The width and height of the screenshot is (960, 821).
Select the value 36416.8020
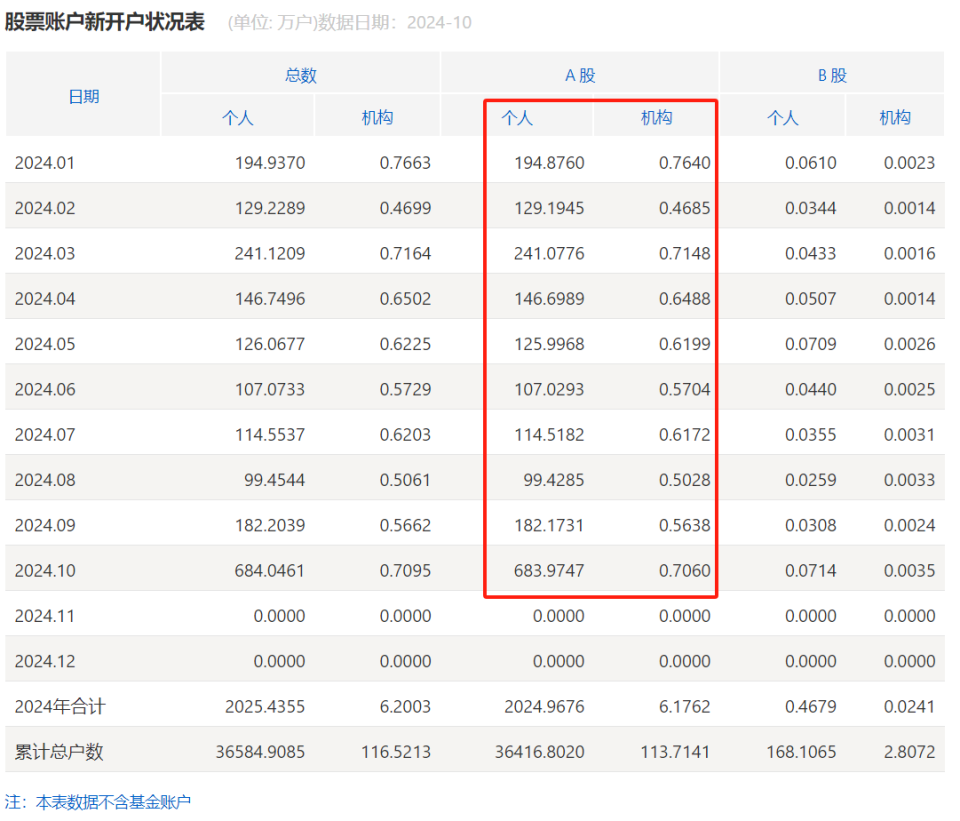[x=539, y=752]
